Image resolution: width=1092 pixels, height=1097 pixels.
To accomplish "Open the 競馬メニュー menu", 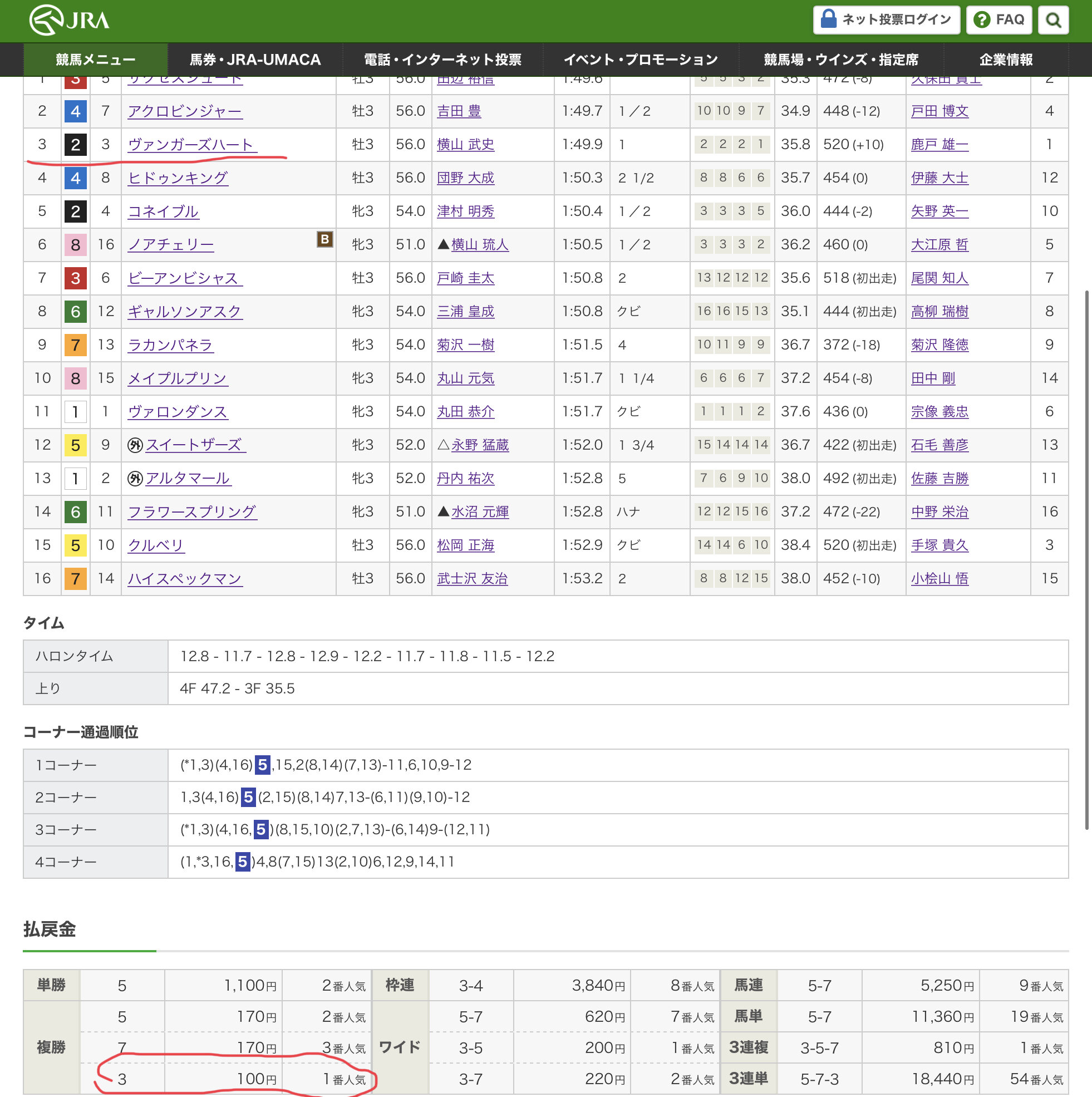I will pos(95,60).
